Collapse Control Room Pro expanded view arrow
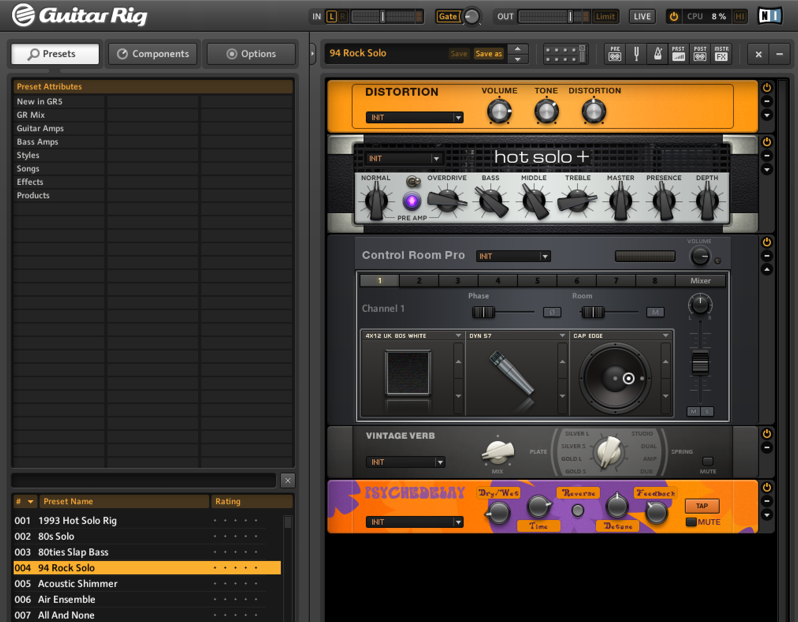The height and width of the screenshot is (622, 798). tap(766, 269)
